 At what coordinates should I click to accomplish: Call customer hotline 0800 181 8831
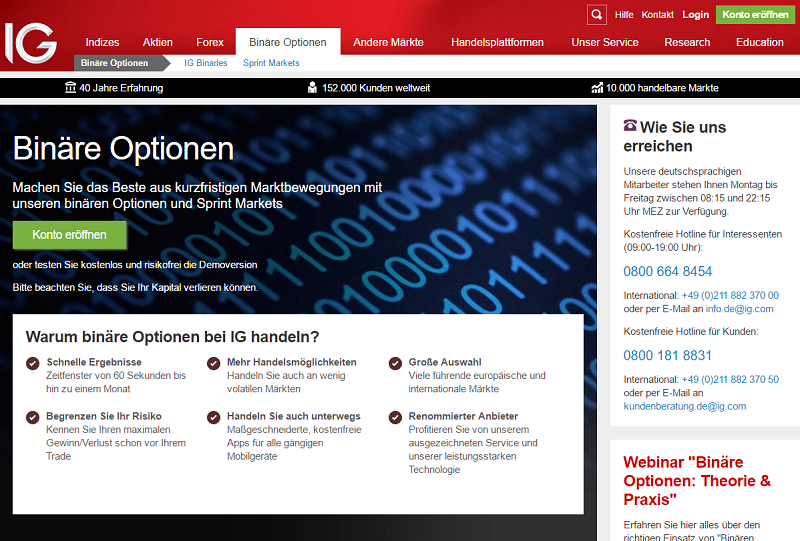point(667,356)
